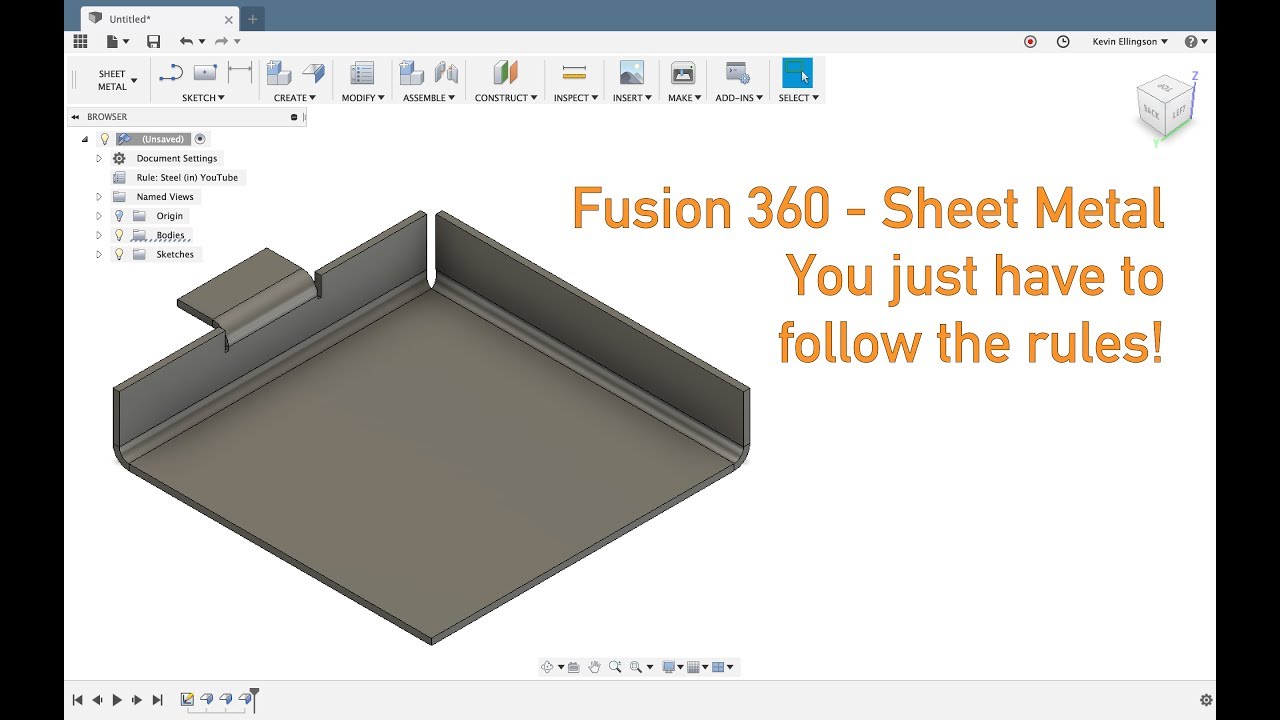This screenshot has height=720, width=1280.
Task: Expand the Origin folder arrow
Action: coord(99,216)
